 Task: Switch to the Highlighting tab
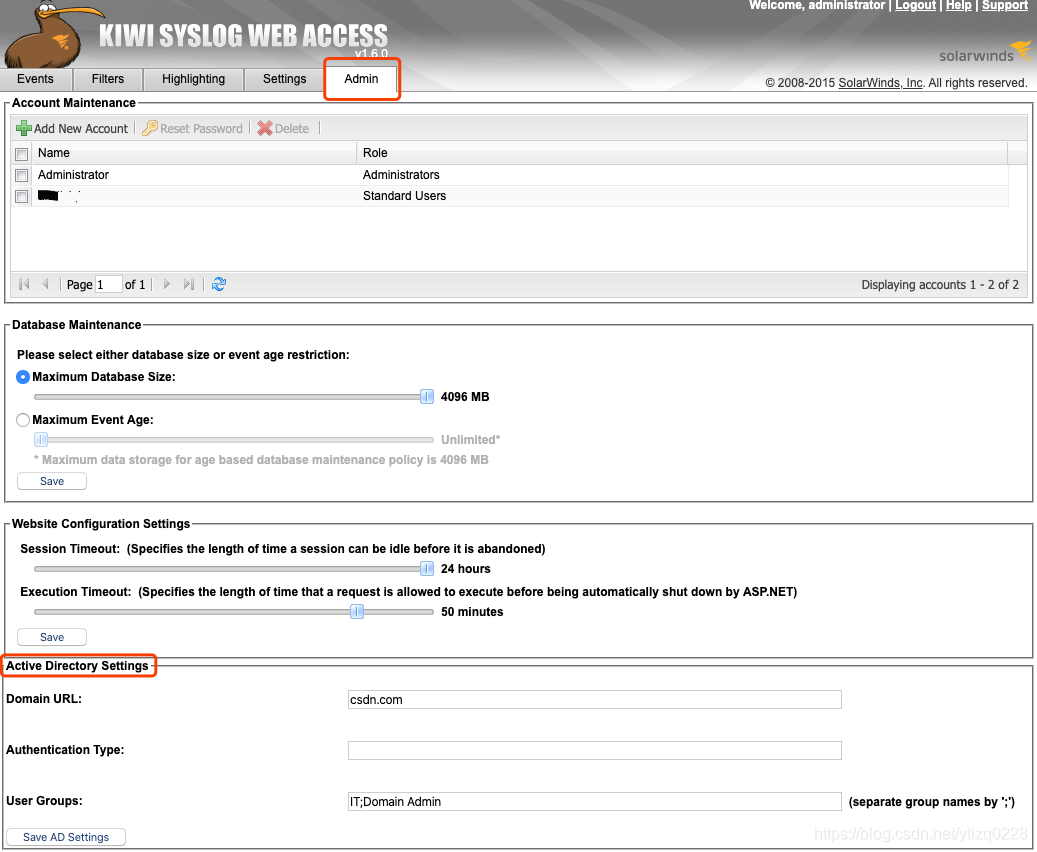(193, 79)
